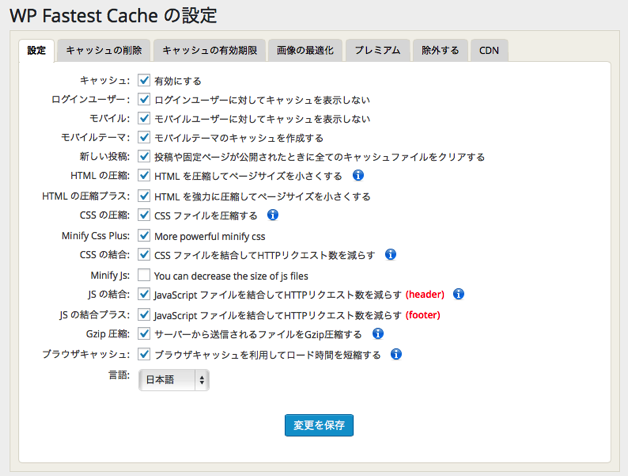Toggle ログインユーザー checkbox

(144, 99)
